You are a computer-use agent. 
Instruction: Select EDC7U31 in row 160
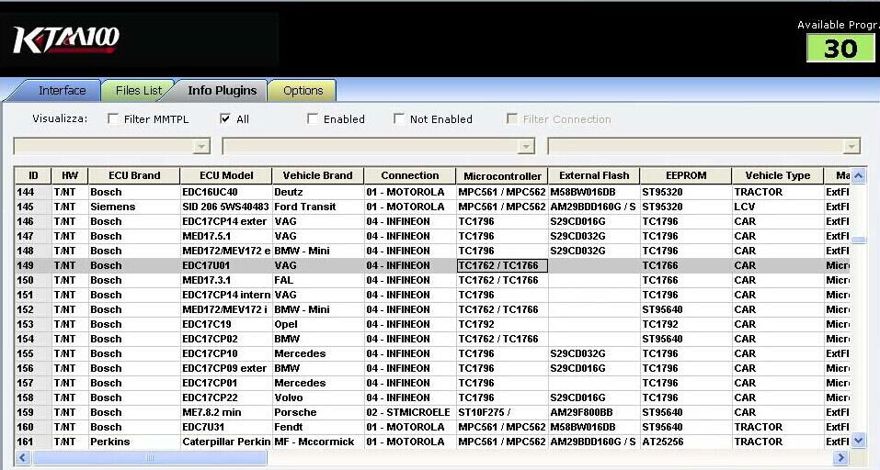click(x=226, y=427)
